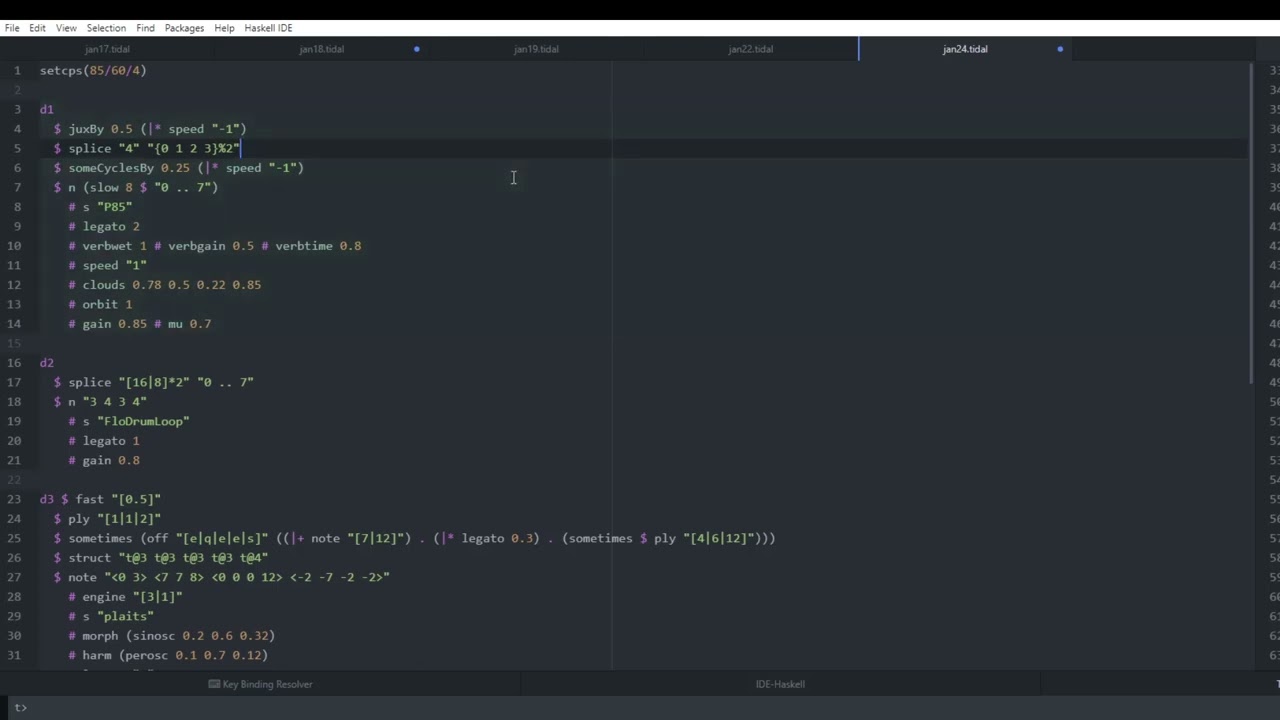Click the Key Binding Resolver keyboard icon
The width and height of the screenshot is (1280, 720).
point(214,684)
